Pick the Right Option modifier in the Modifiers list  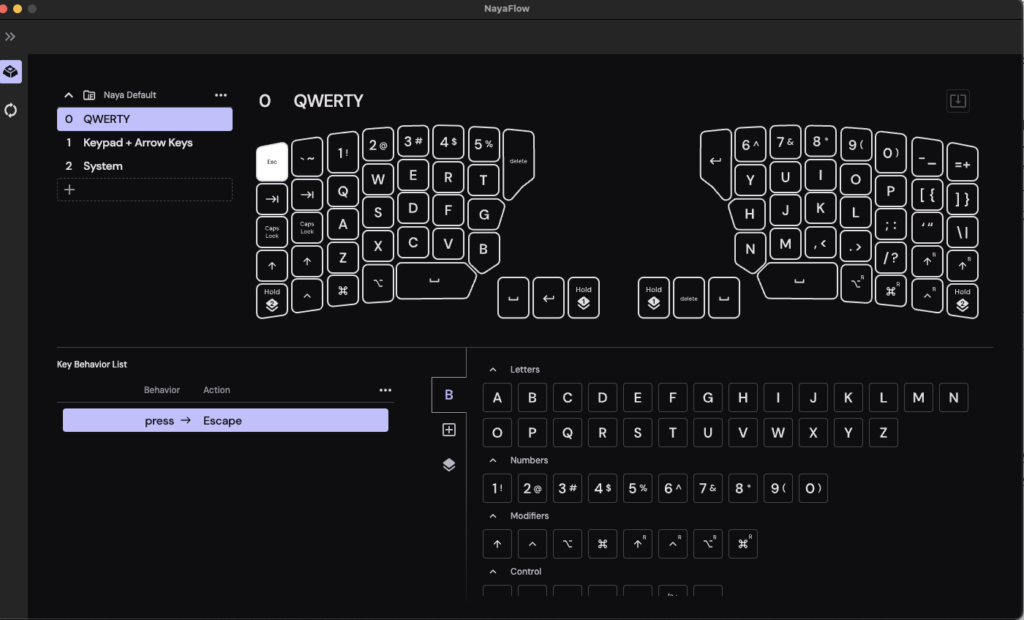tap(709, 544)
